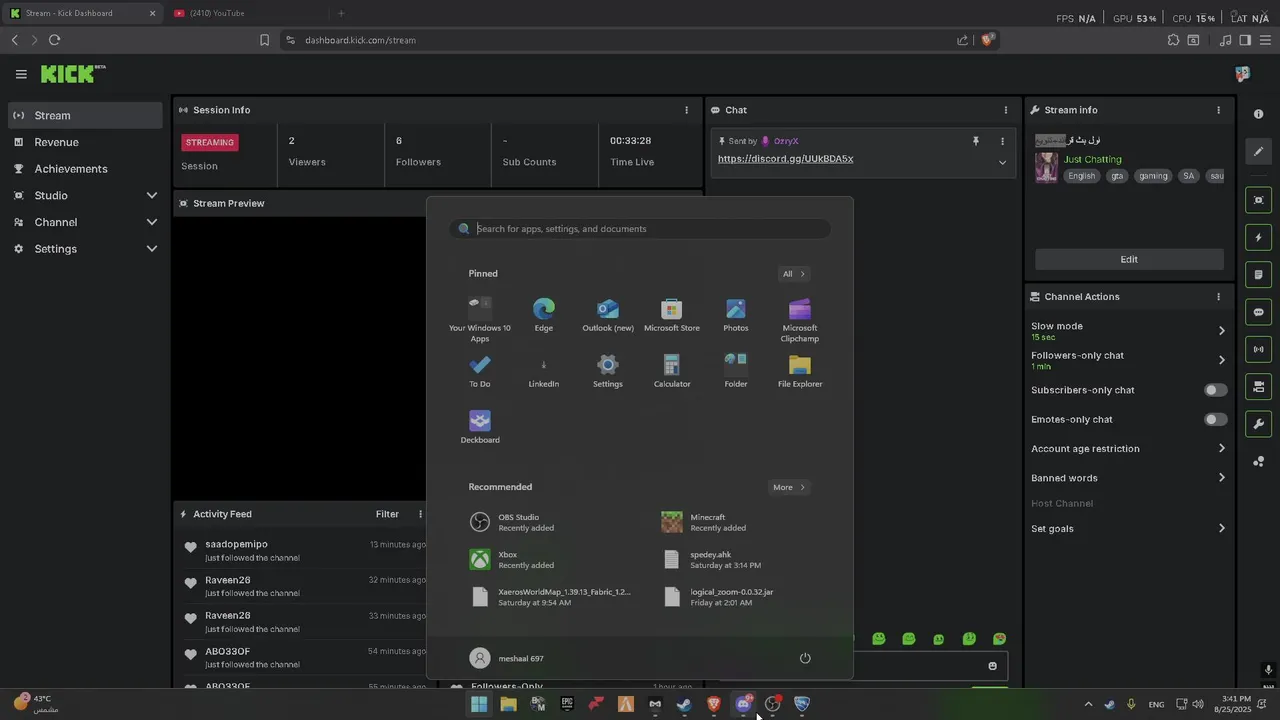The width and height of the screenshot is (1280, 720).
Task: Open Set goals options
Action: pyautogui.click(x=1128, y=528)
